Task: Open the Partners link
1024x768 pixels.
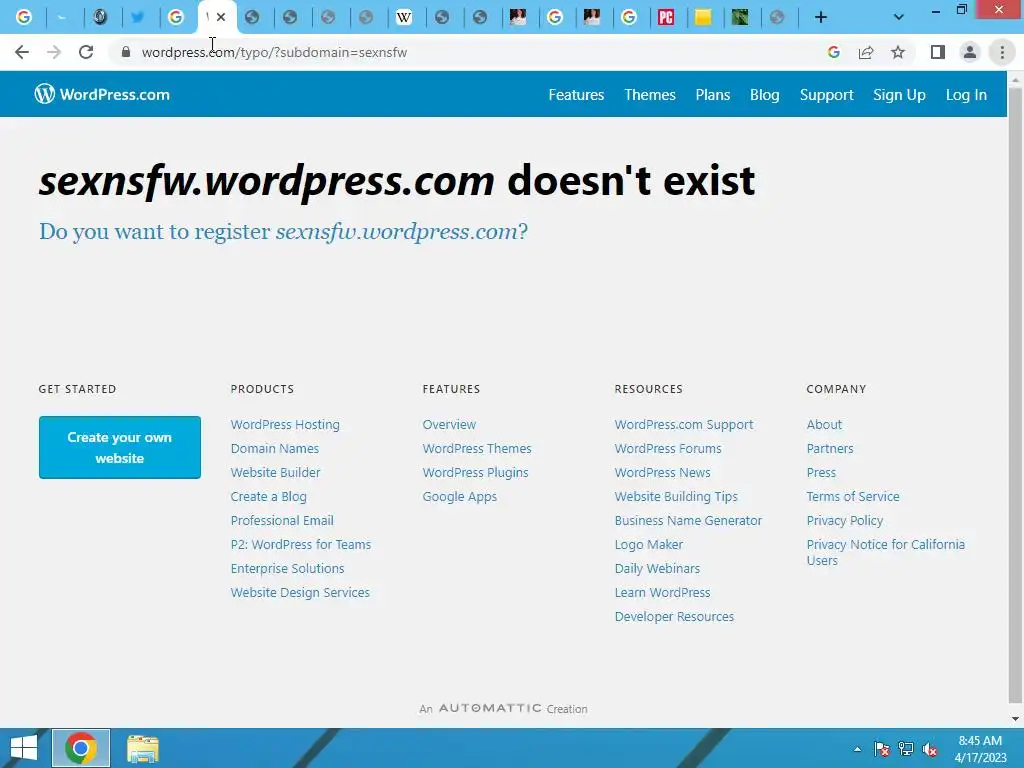Action: coord(829,449)
